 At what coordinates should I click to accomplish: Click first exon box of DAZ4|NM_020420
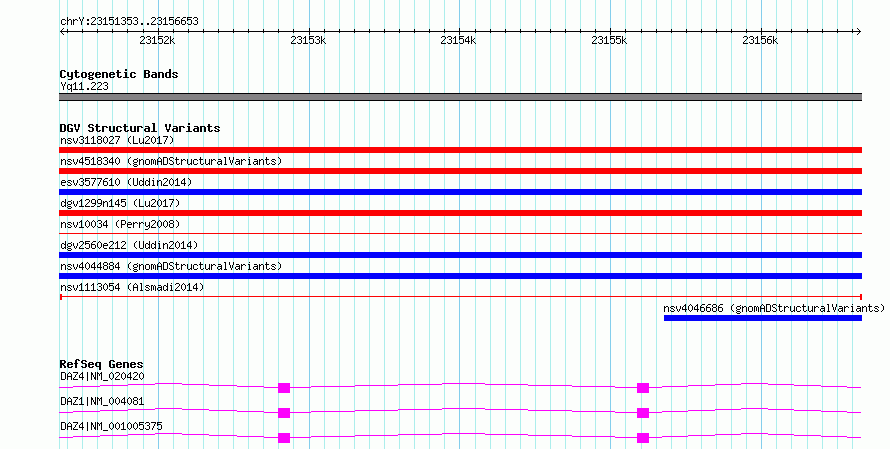(x=284, y=388)
